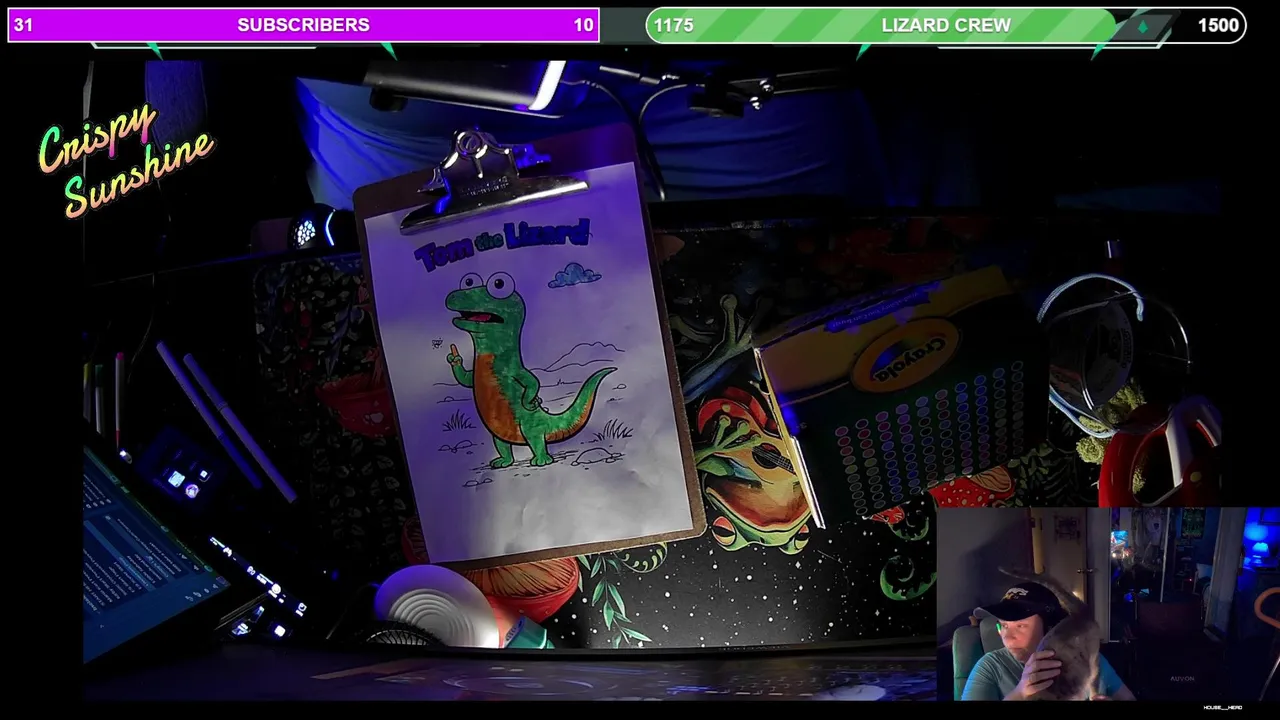
Task: Click the Tom the Lizard title on the drawing
Action: pyautogui.click(x=502, y=245)
